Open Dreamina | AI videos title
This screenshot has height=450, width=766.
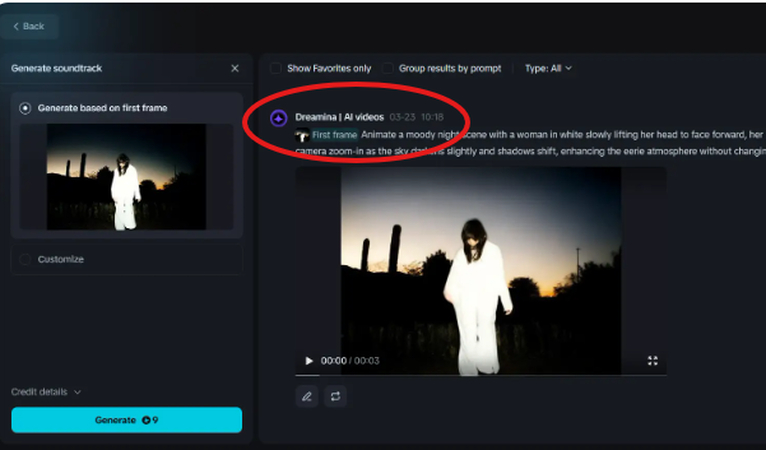[340, 117]
